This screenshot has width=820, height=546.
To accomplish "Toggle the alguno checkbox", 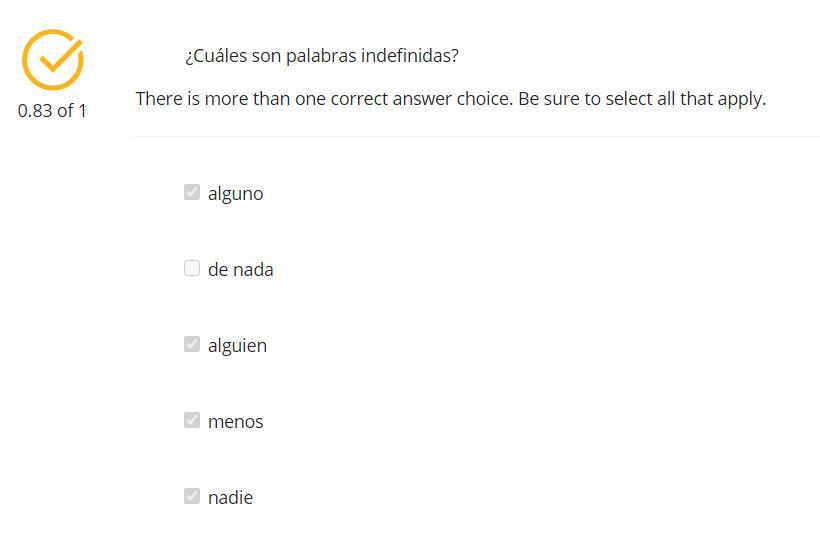I will (x=192, y=192).
